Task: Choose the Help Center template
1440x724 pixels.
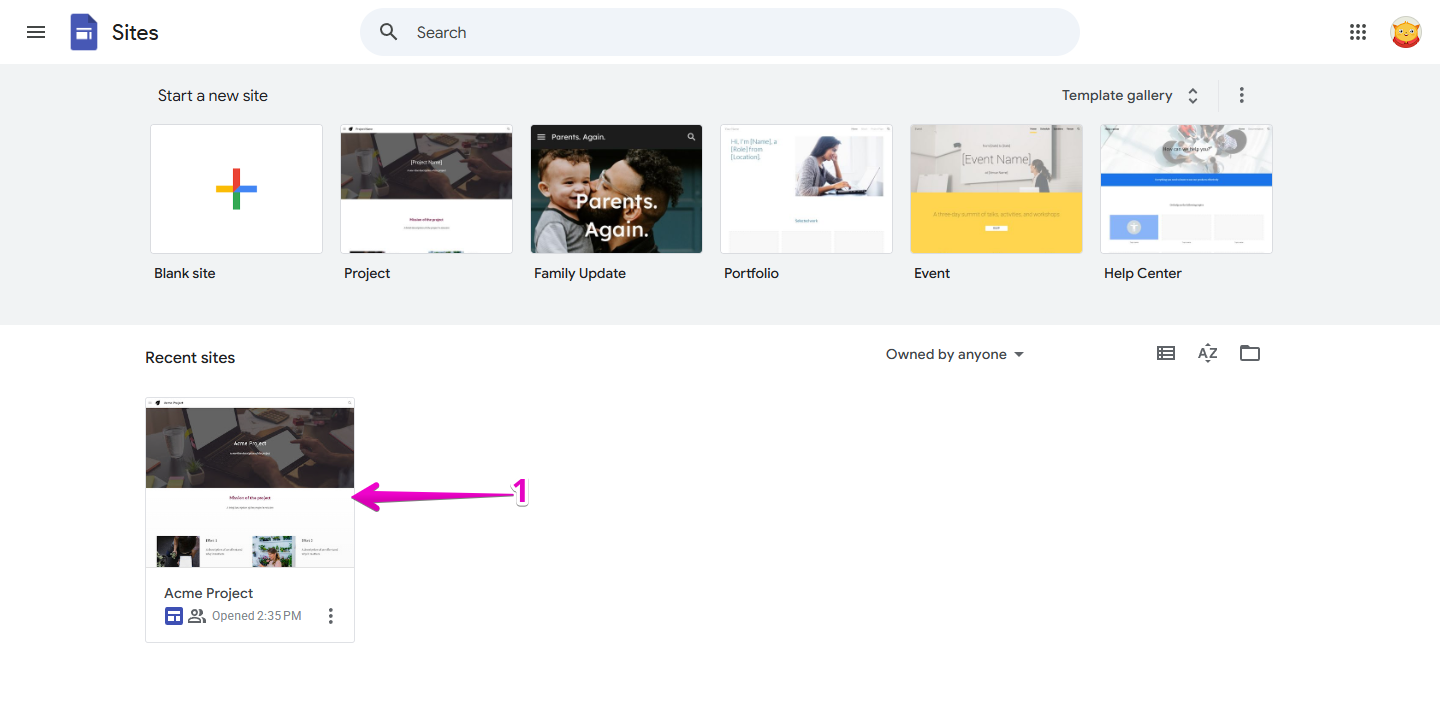Action: click(1186, 189)
